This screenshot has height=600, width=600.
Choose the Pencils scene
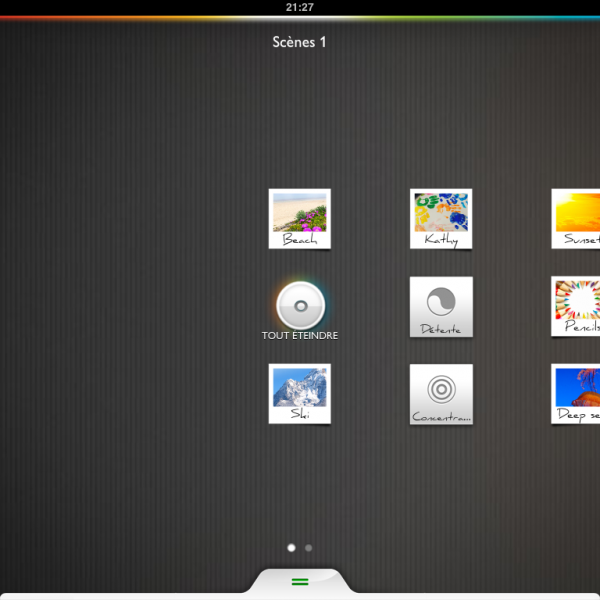(x=578, y=306)
